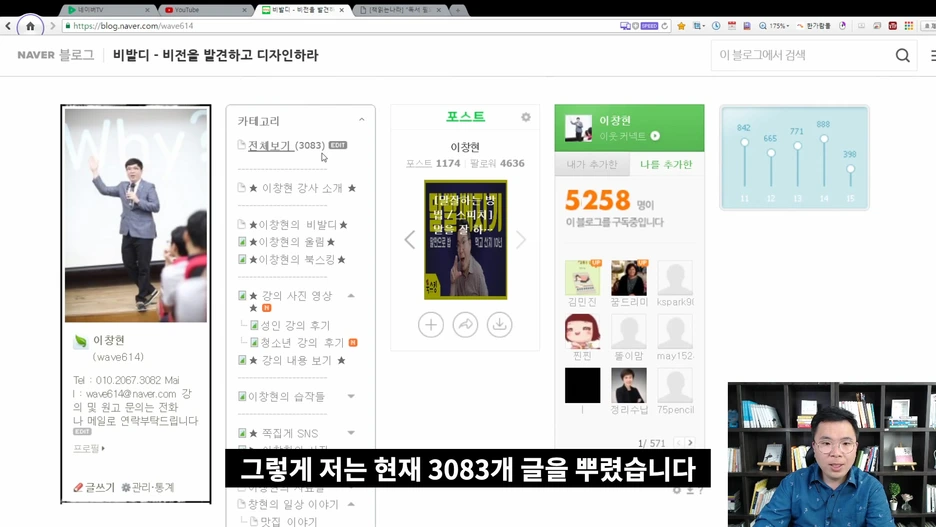Open subscriber 김민진 profile picture
The height and width of the screenshot is (527, 936).
tap(583, 278)
